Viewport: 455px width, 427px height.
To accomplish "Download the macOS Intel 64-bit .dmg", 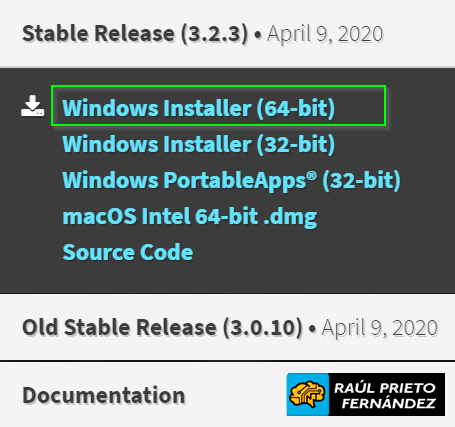I will (189, 216).
